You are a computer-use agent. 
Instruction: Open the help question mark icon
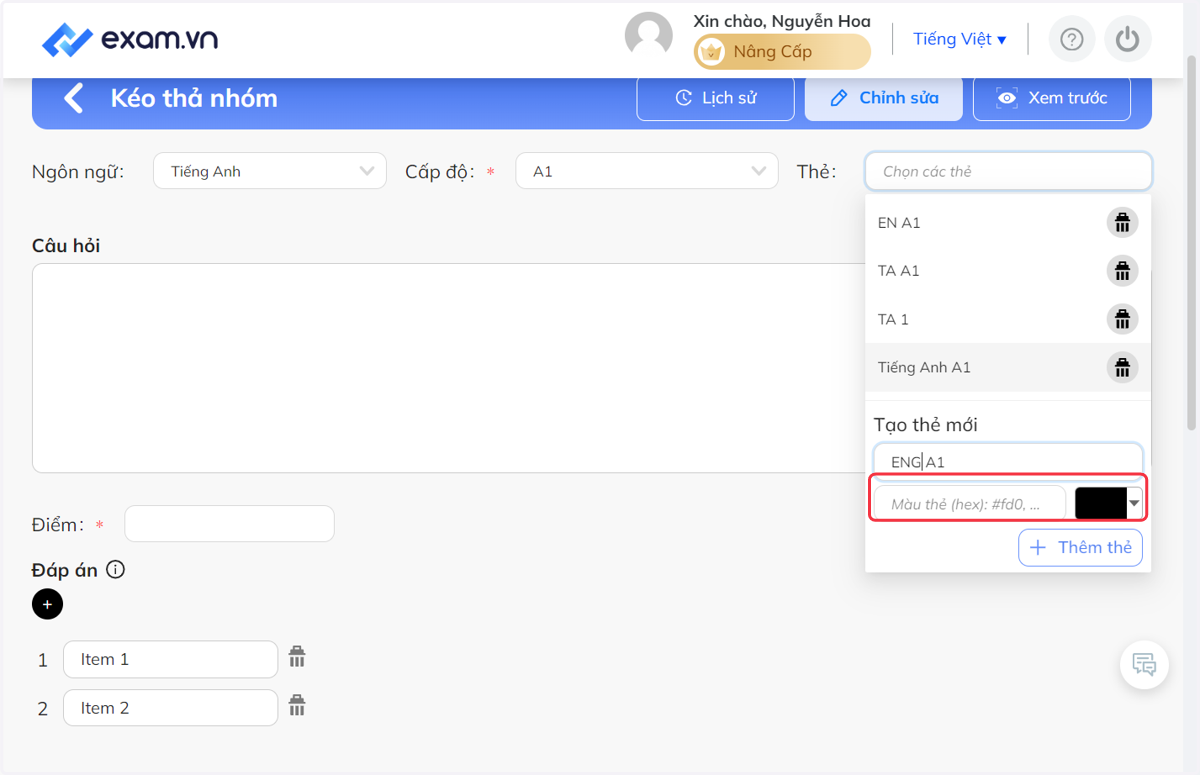pyautogui.click(x=1072, y=39)
